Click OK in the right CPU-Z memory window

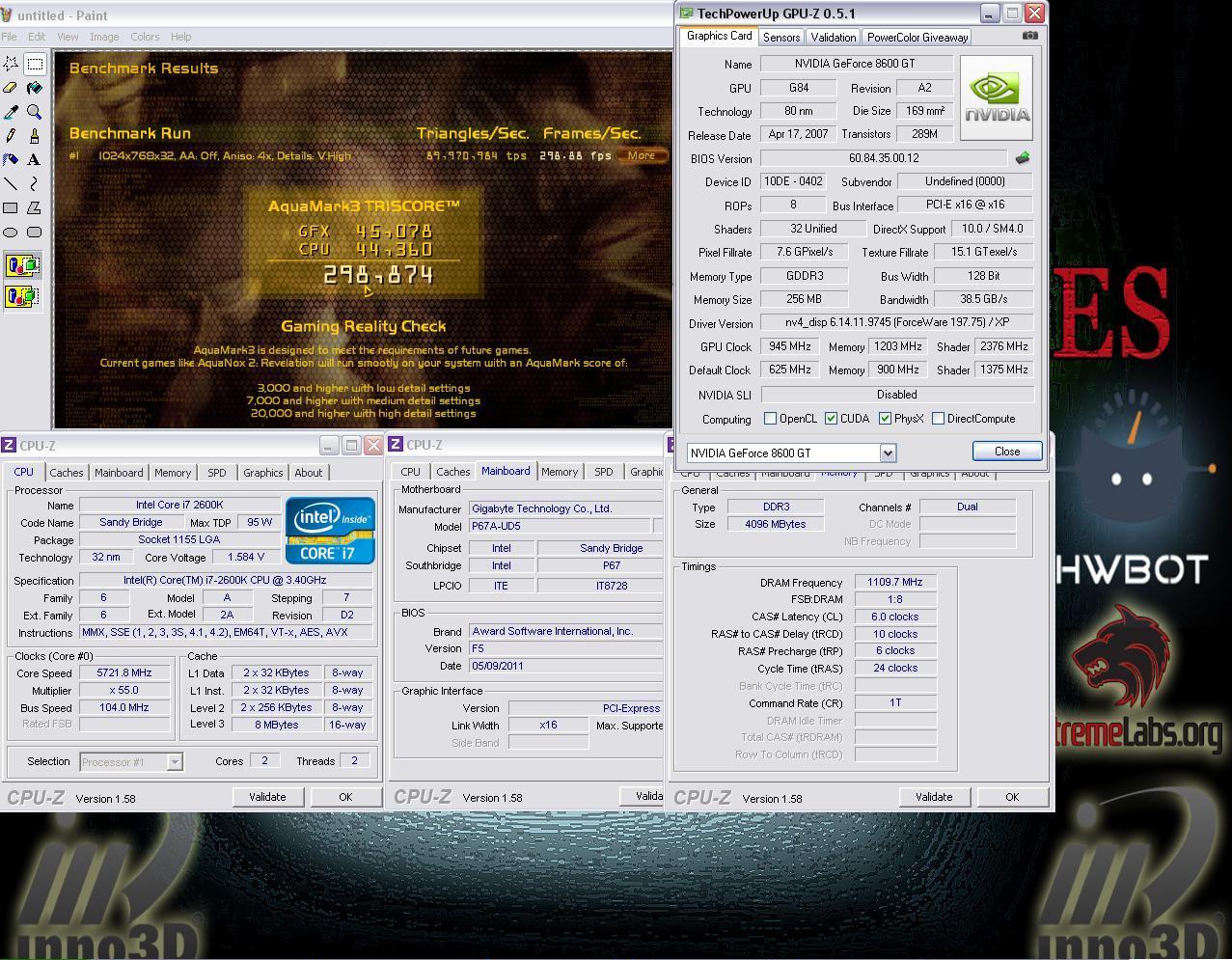point(1012,797)
